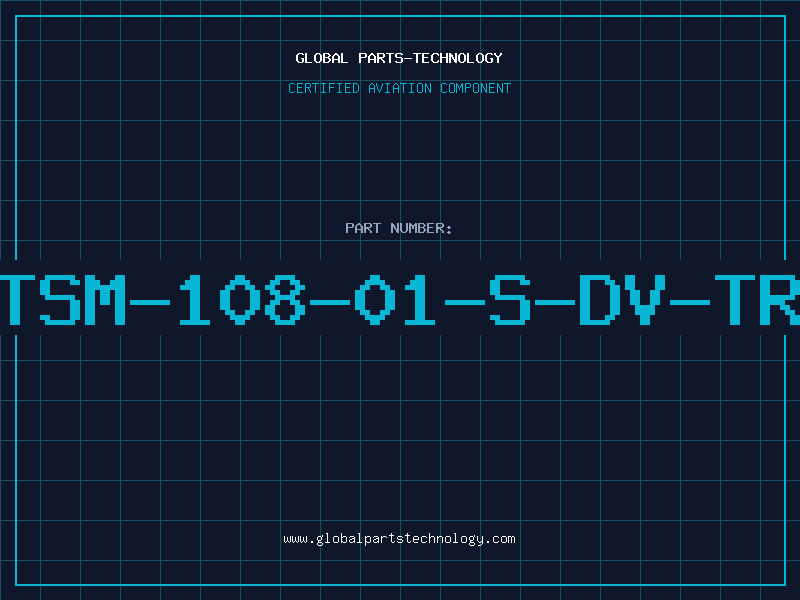Screen dimensions: 800x600
Task: Select the word TECHNOLOGY in the header
Action: 458,58
